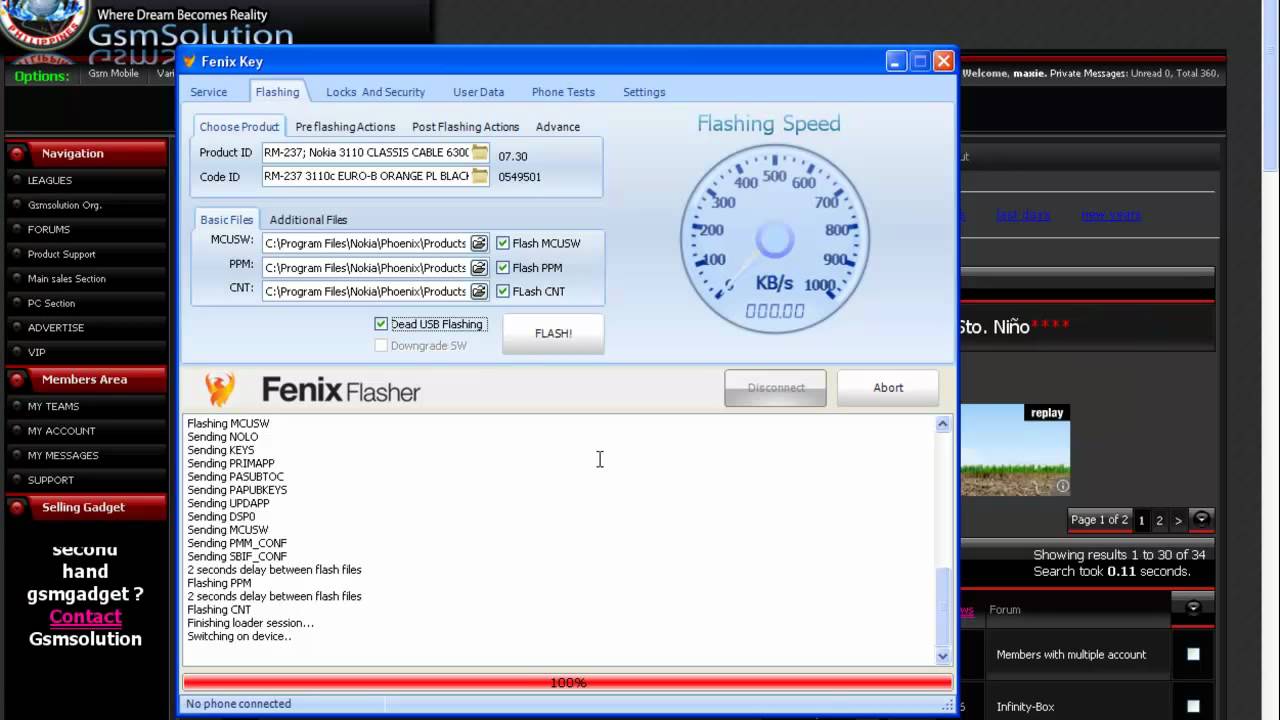Uncheck the FLash CNT checkbox
Viewport: 1280px width, 720px height.
pos(503,292)
